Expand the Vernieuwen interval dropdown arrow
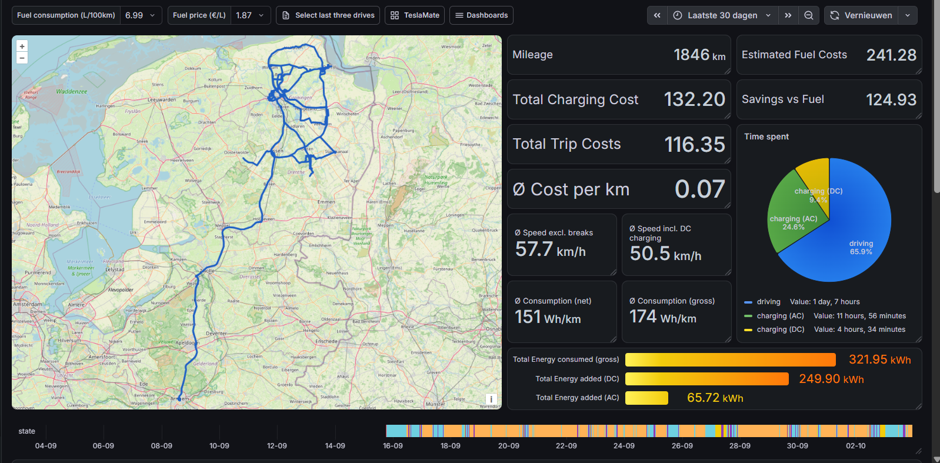This screenshot has width=940, height=463. coord(908,16)
